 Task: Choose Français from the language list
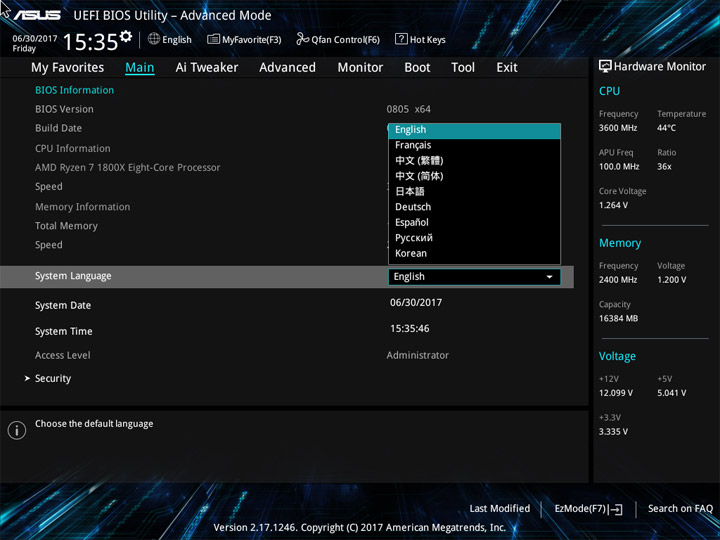[x=474, y=145]
